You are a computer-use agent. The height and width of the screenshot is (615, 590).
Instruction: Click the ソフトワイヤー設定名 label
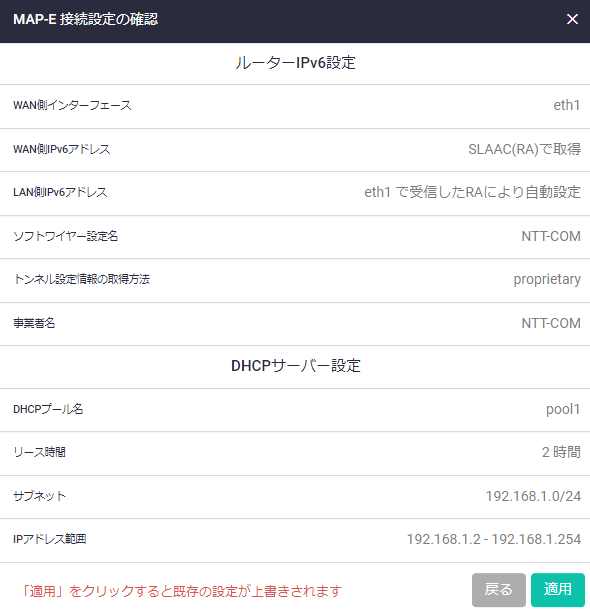(66, 236)
